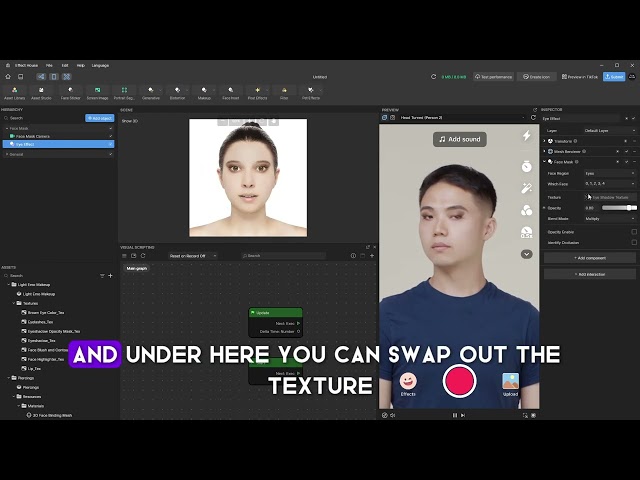Toggle the phone preview layout icon

(x=54, y=76)
